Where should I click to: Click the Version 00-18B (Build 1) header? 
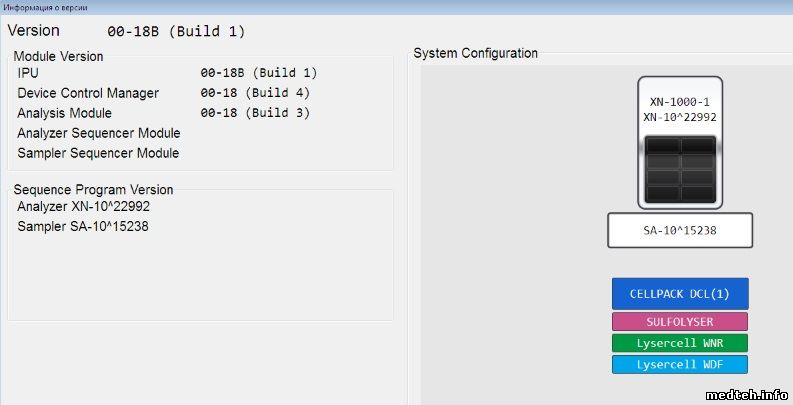pos(126,31)
